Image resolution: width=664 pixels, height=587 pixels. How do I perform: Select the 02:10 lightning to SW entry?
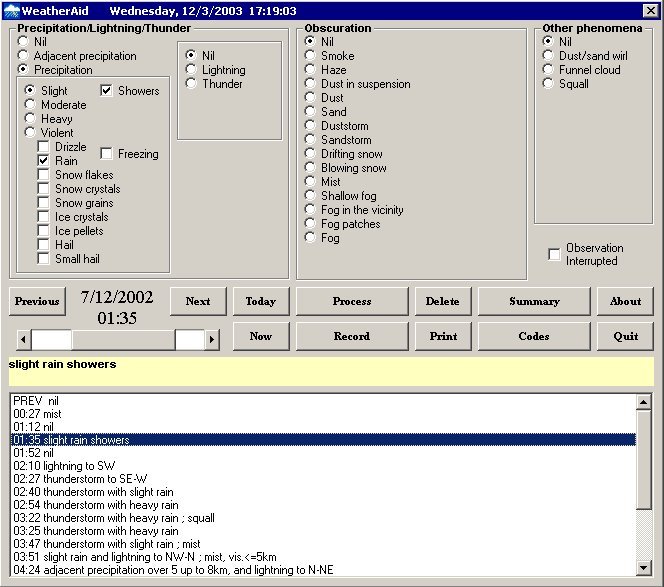click(x=324, y=466)
